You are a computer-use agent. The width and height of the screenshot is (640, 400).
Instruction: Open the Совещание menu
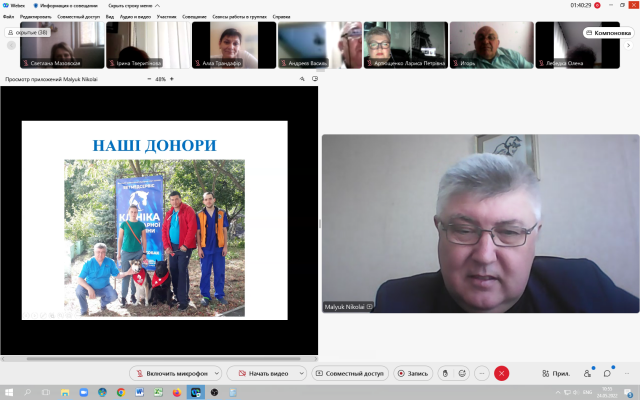coord(194,17)
